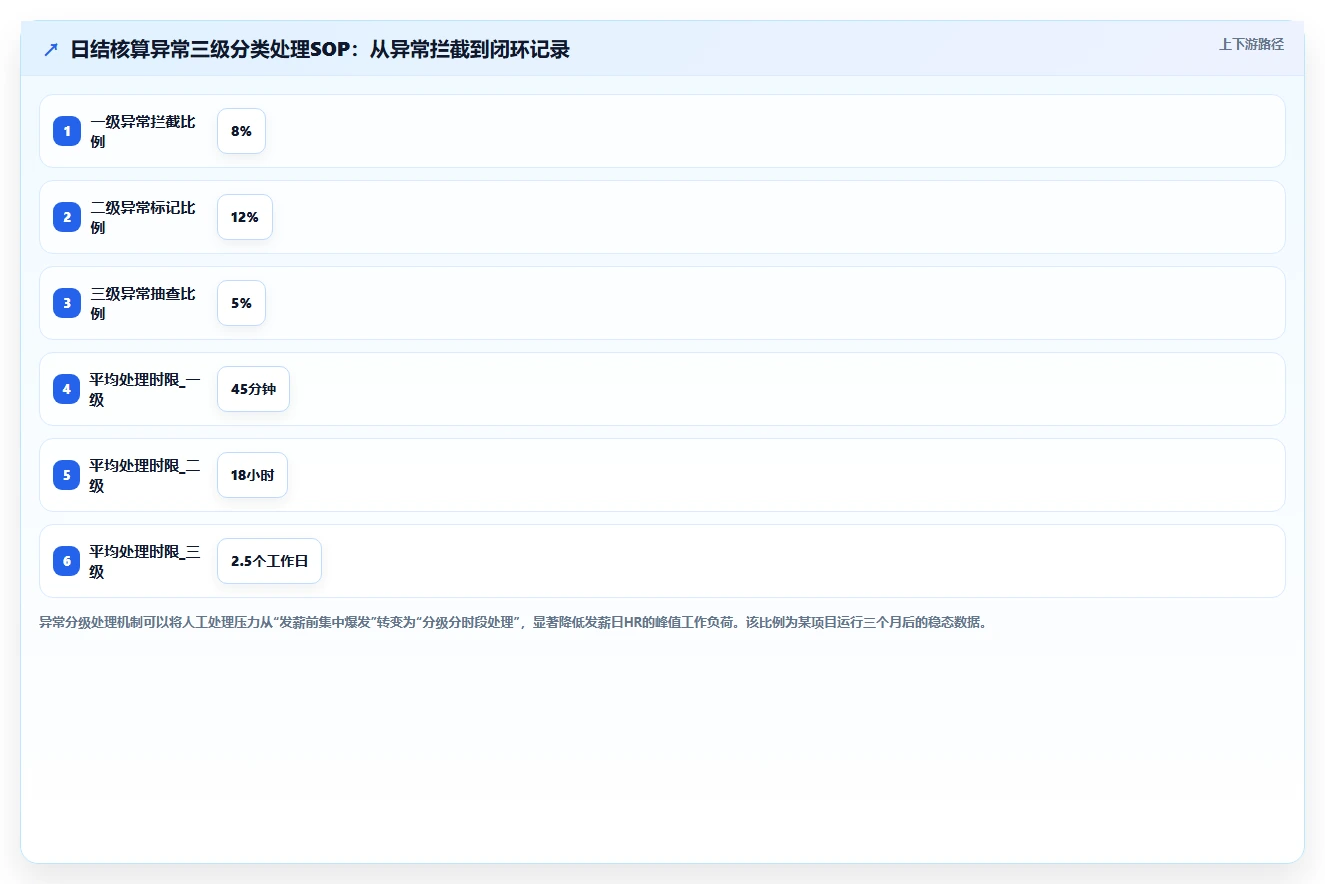Click the 18小时 value chip
This screenshot has height=884, width=1325.
coord(252,475)
